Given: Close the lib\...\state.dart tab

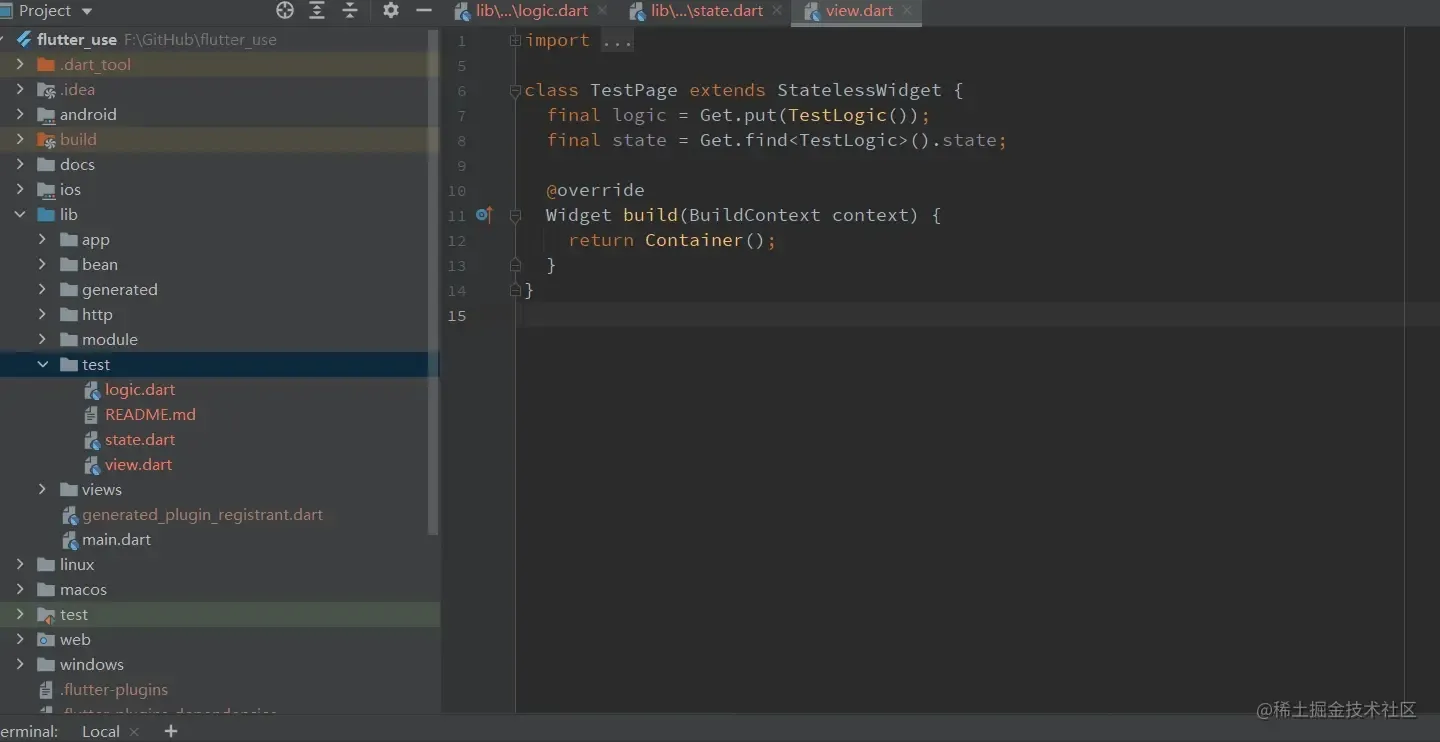Looking at the screenshot, I should 777,11.
